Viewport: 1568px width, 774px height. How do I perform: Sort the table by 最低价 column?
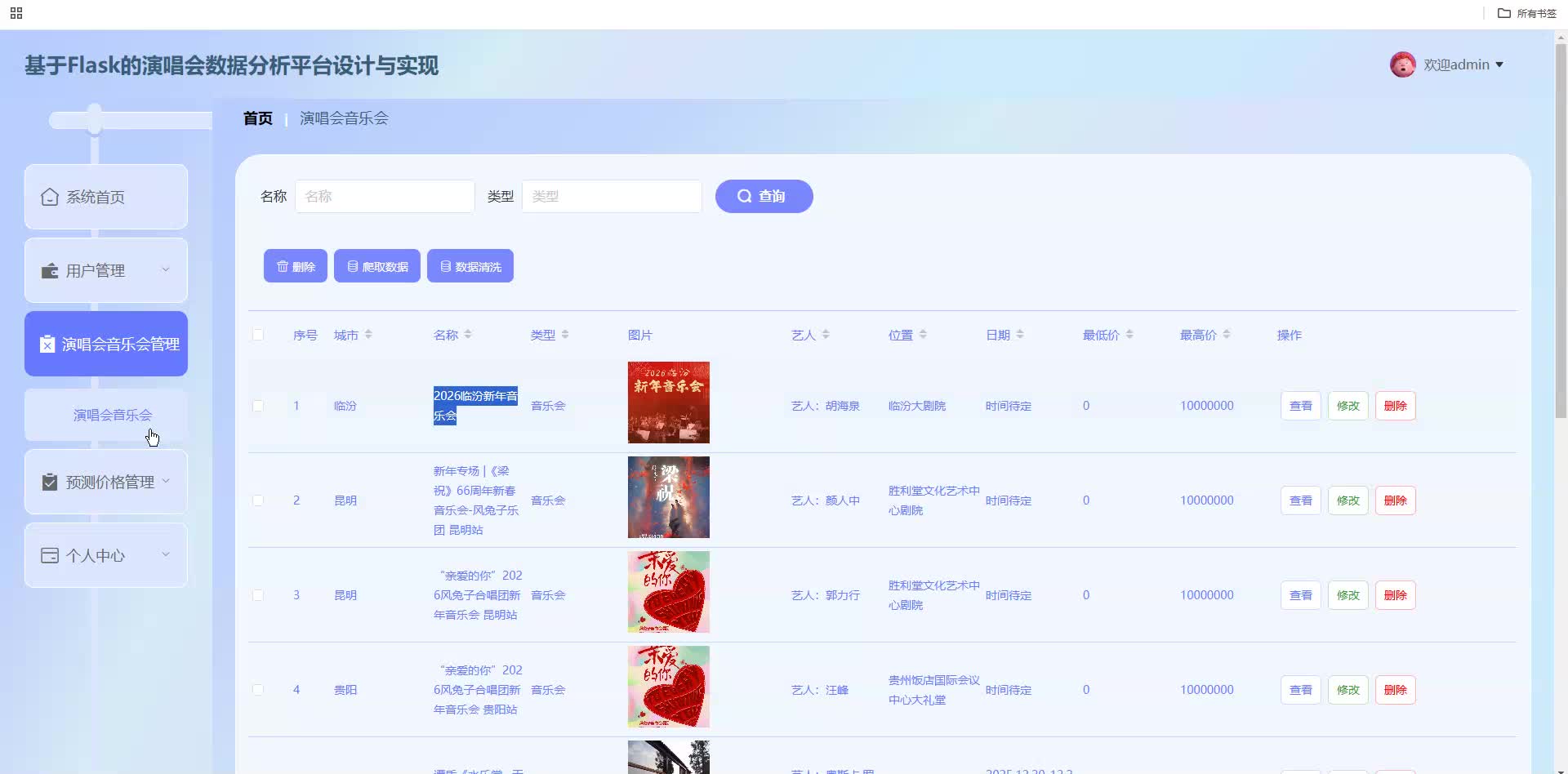[x=1129, y=335]
